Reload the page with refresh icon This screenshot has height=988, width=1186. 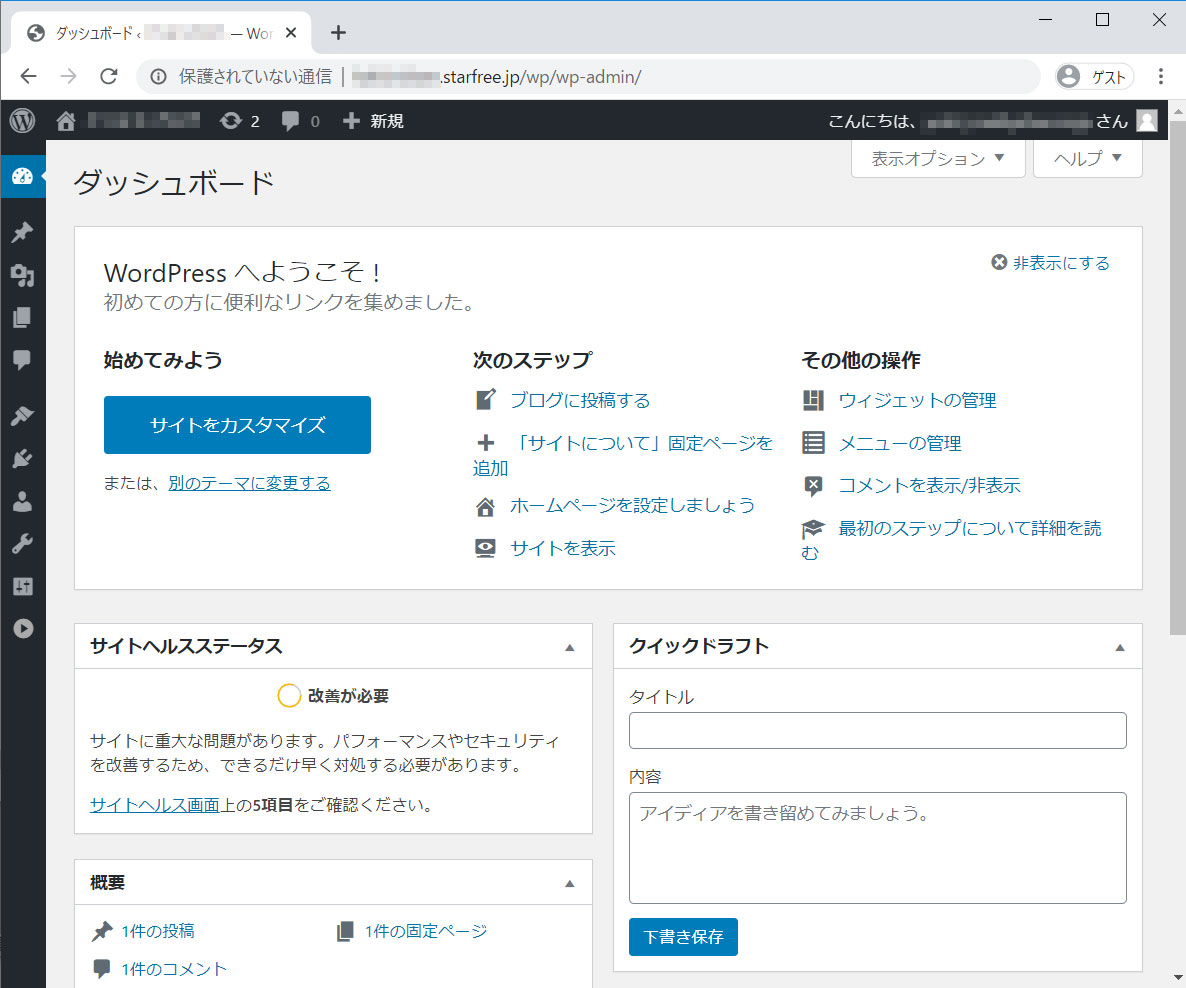pyautogui.click(x=109, y=76)
